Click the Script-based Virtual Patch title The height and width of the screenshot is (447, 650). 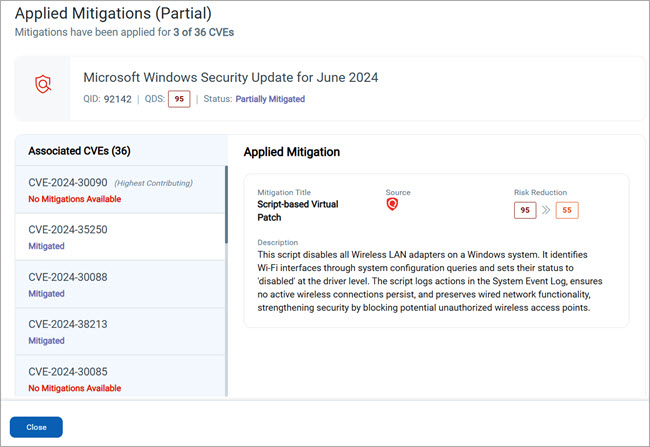[297, 210]
